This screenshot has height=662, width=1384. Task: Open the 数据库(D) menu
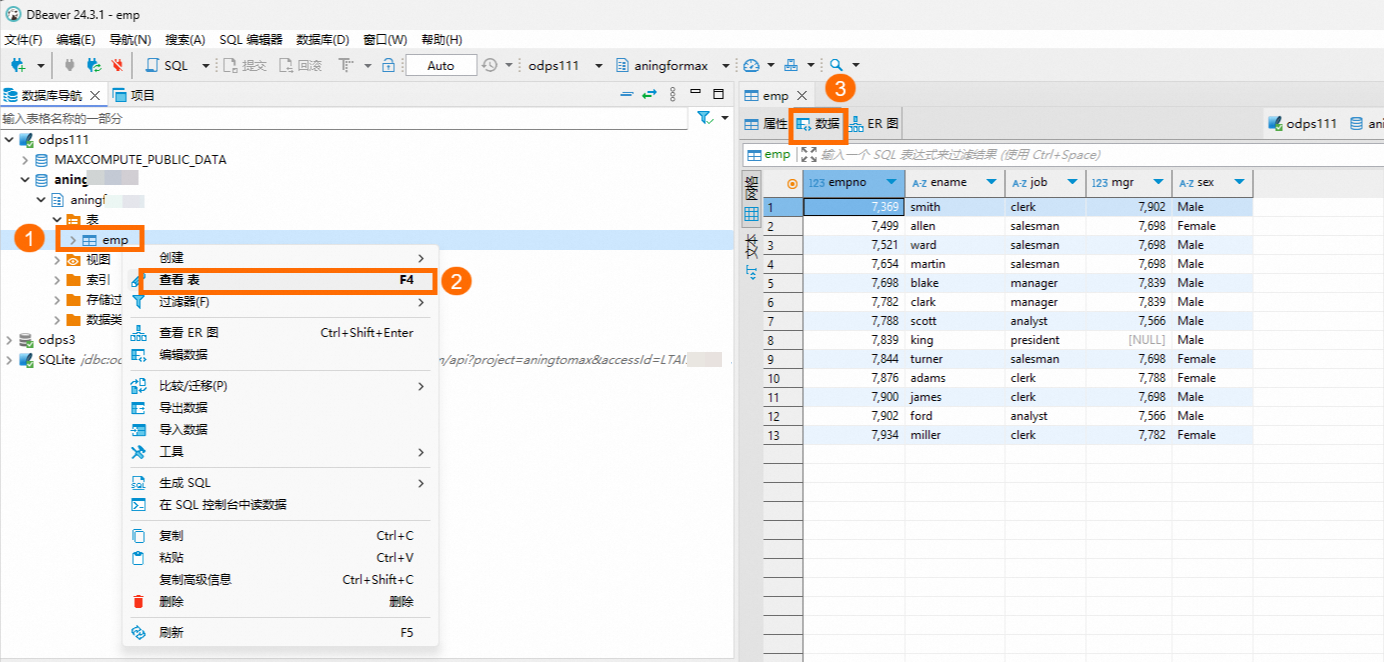click(x=323, y=40)
